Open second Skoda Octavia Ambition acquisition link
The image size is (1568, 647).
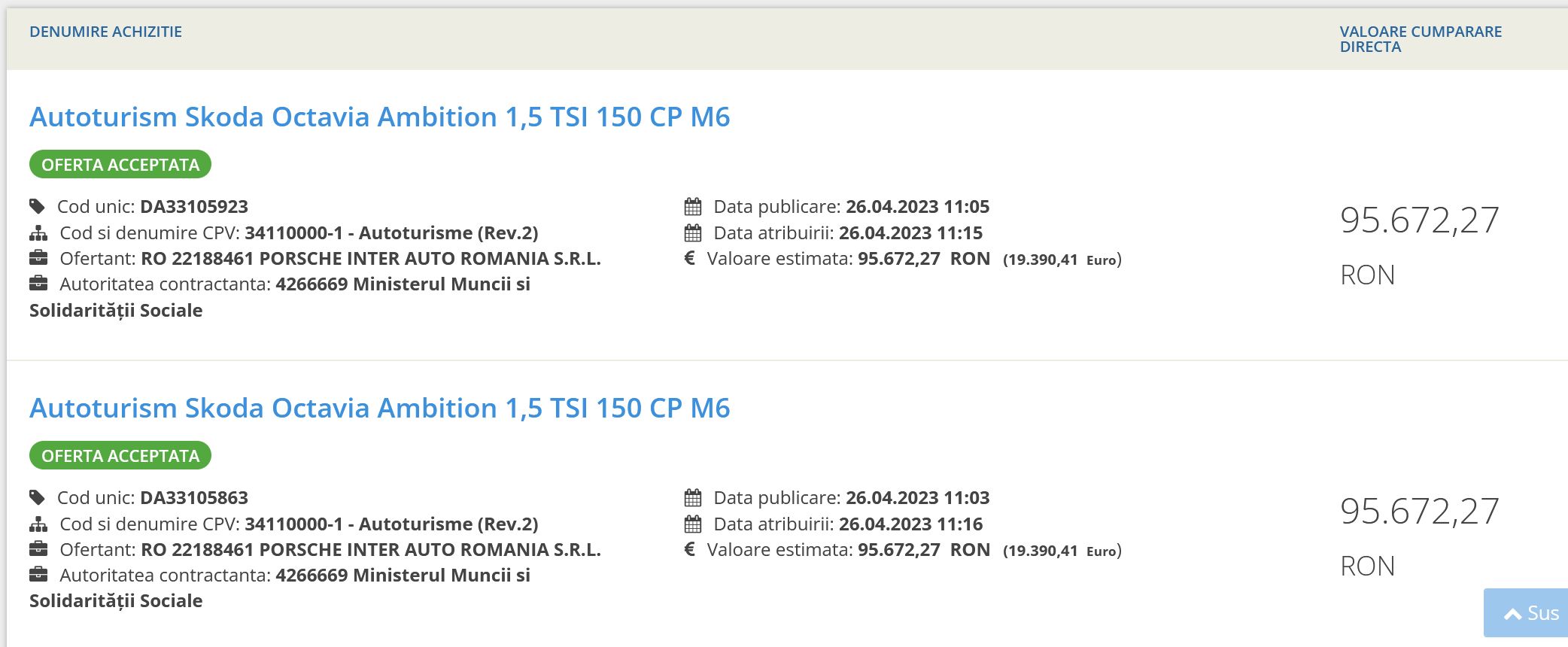coord(379,409)
